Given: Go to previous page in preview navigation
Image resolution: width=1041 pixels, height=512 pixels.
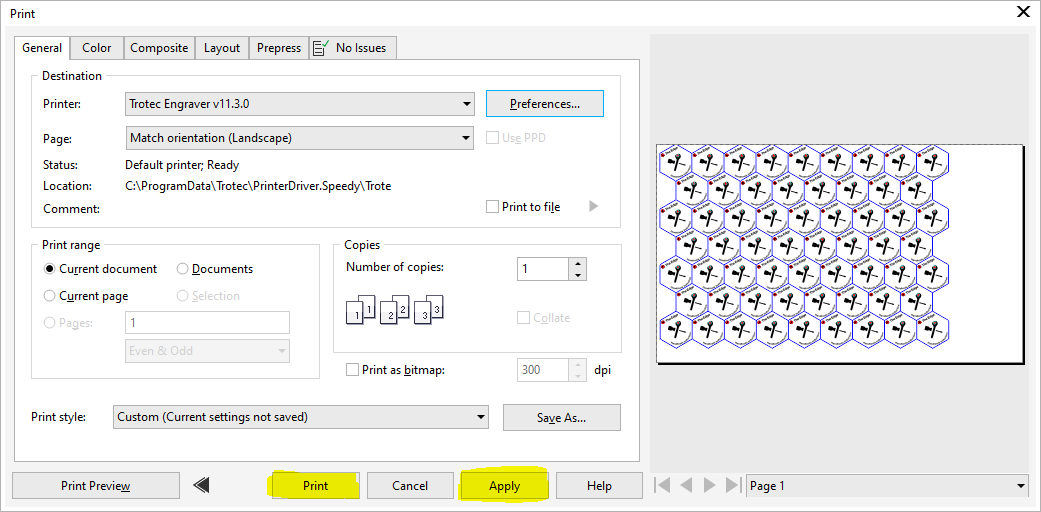Looking at the screenshot, I should pyautogui.click(x=686, y=486).
